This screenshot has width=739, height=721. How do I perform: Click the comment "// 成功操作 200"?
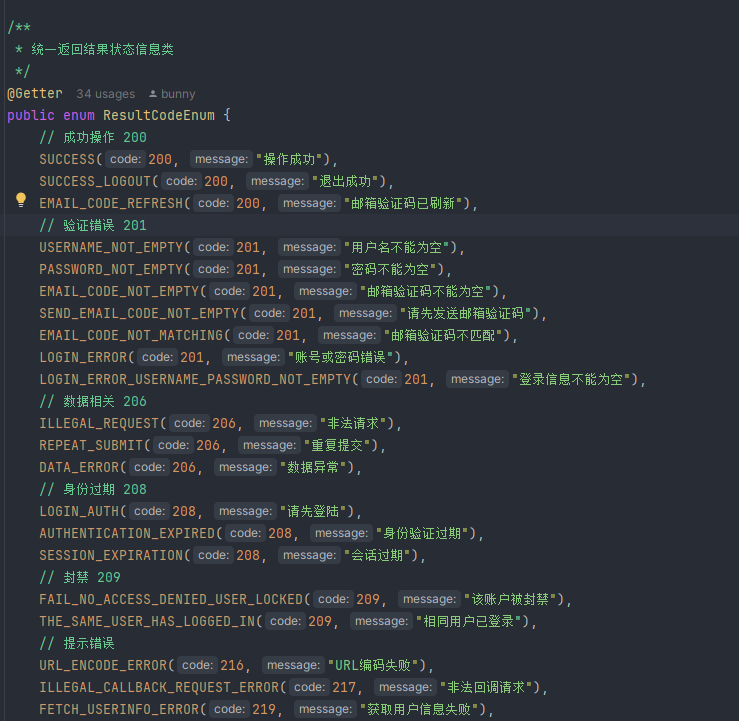pyautogui.click(x=93, y=138)
